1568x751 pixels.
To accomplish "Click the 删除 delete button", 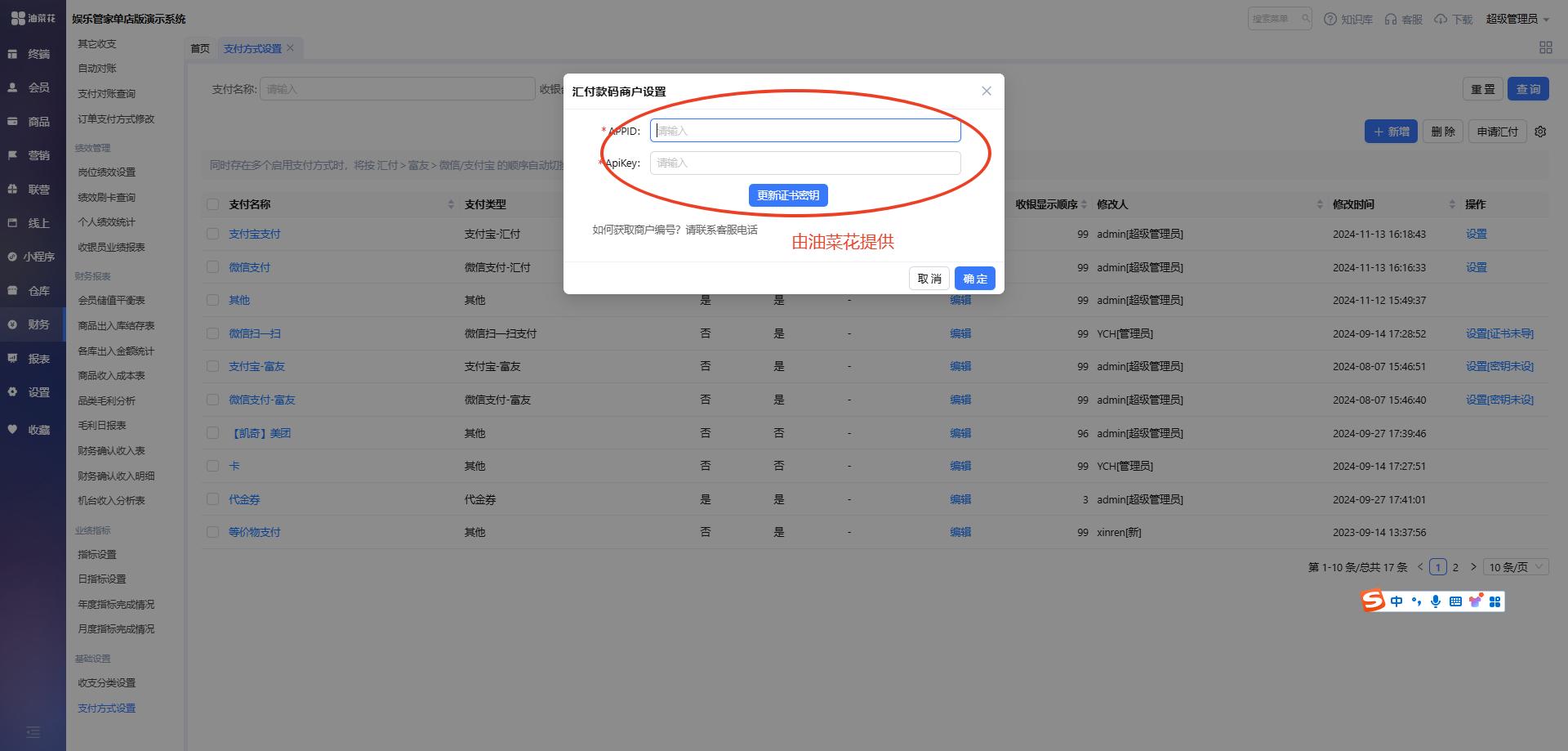I will click(1443, 132).
